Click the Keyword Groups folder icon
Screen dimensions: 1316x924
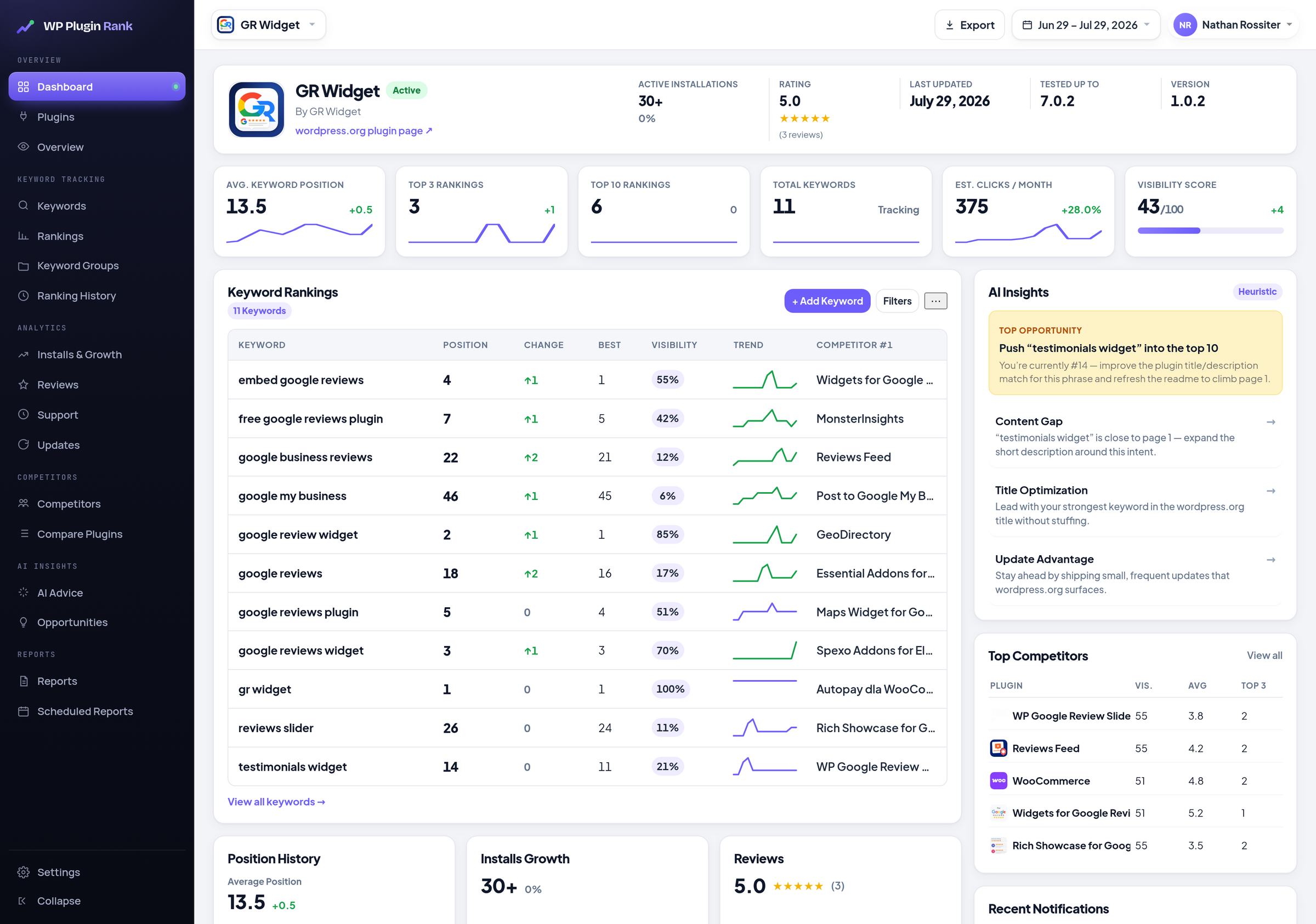coord(24,266)
